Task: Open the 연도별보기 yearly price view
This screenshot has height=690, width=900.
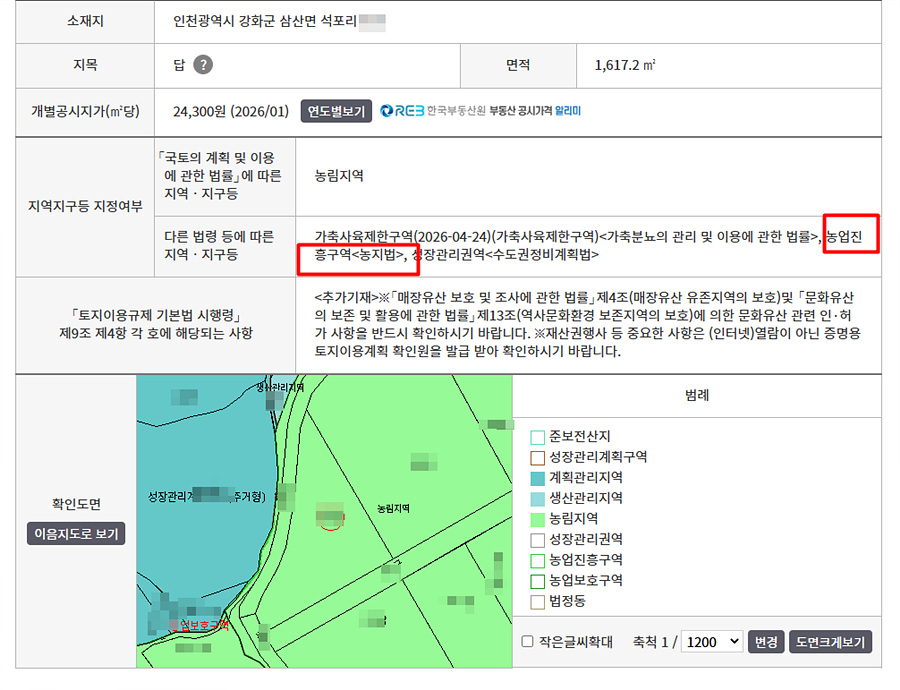Action: coord(336,111)
